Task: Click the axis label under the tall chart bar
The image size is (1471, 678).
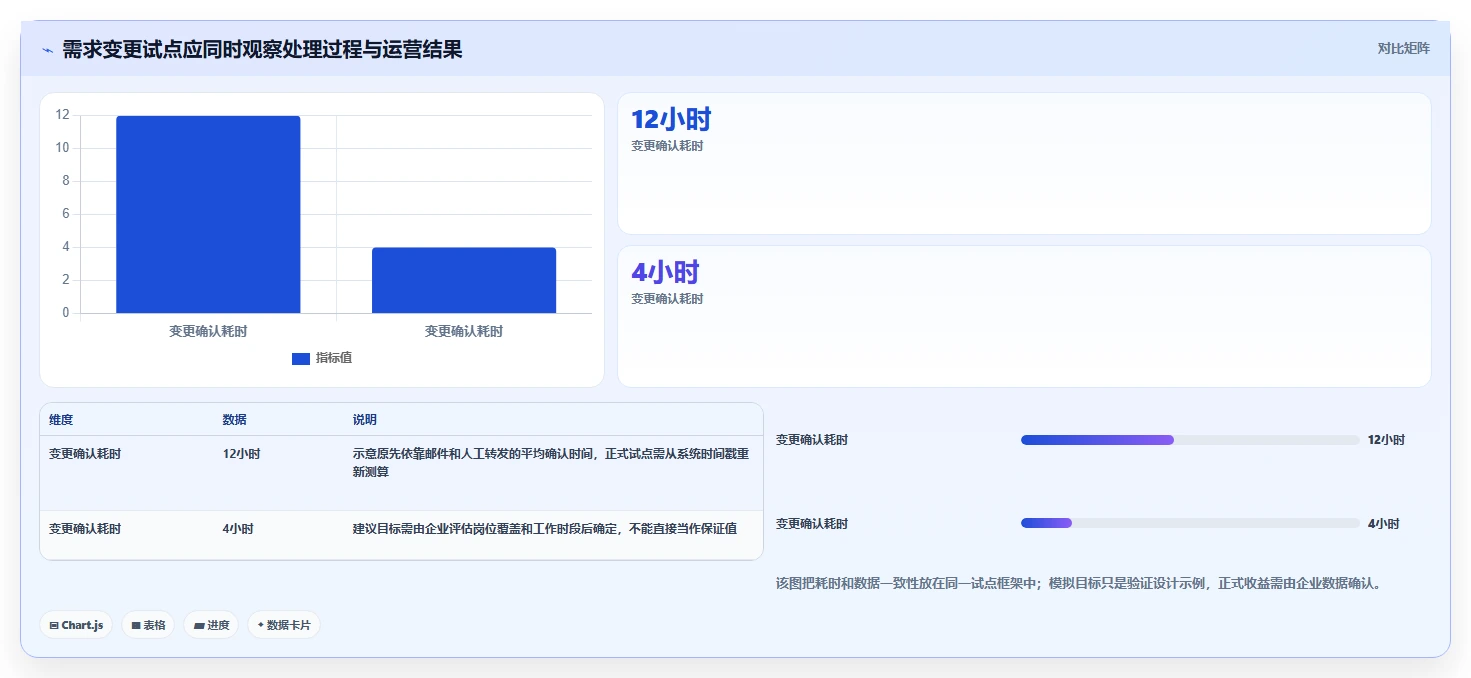Action: [208, 331]
